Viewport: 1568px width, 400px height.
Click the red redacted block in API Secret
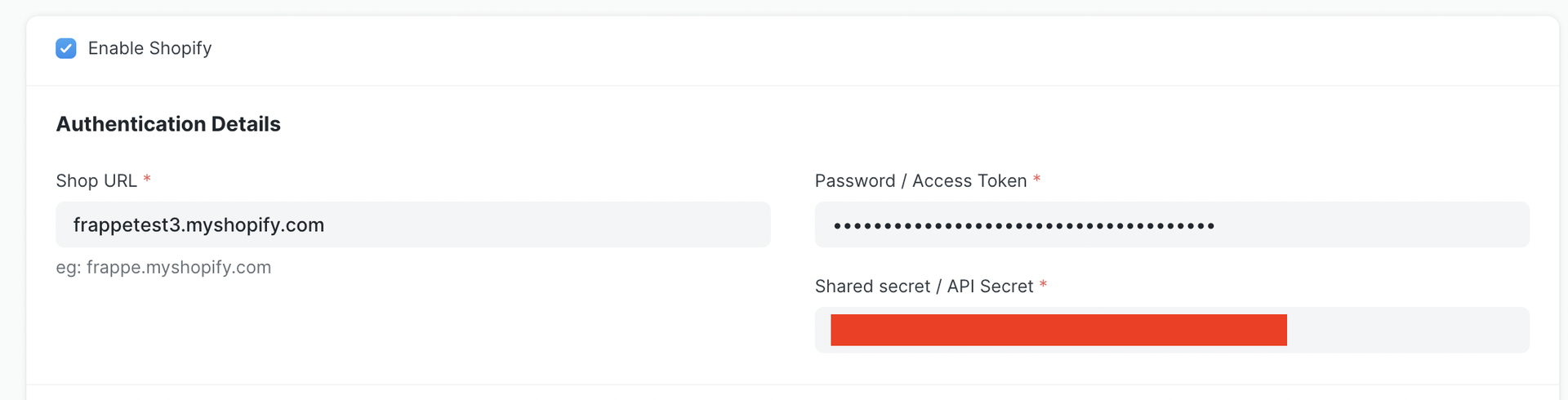click(1058, 330)
